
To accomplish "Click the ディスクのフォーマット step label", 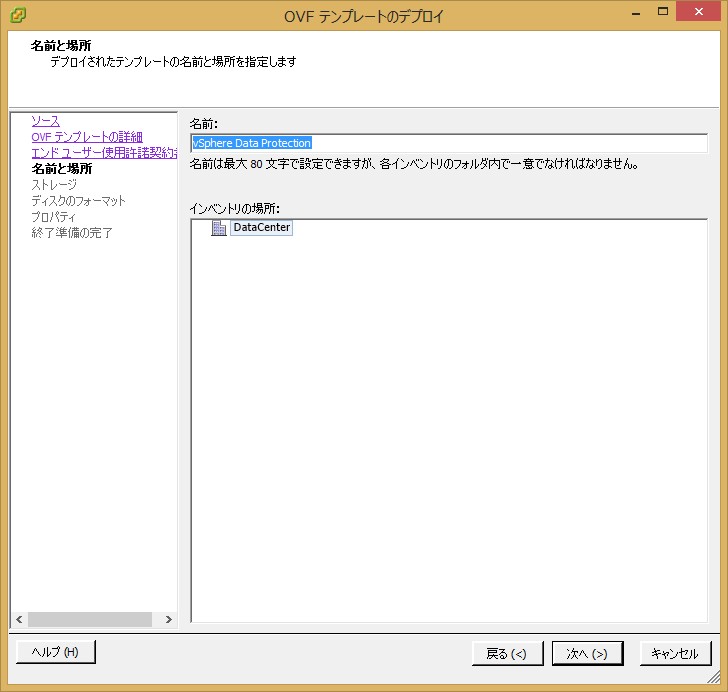I will 78,201.
